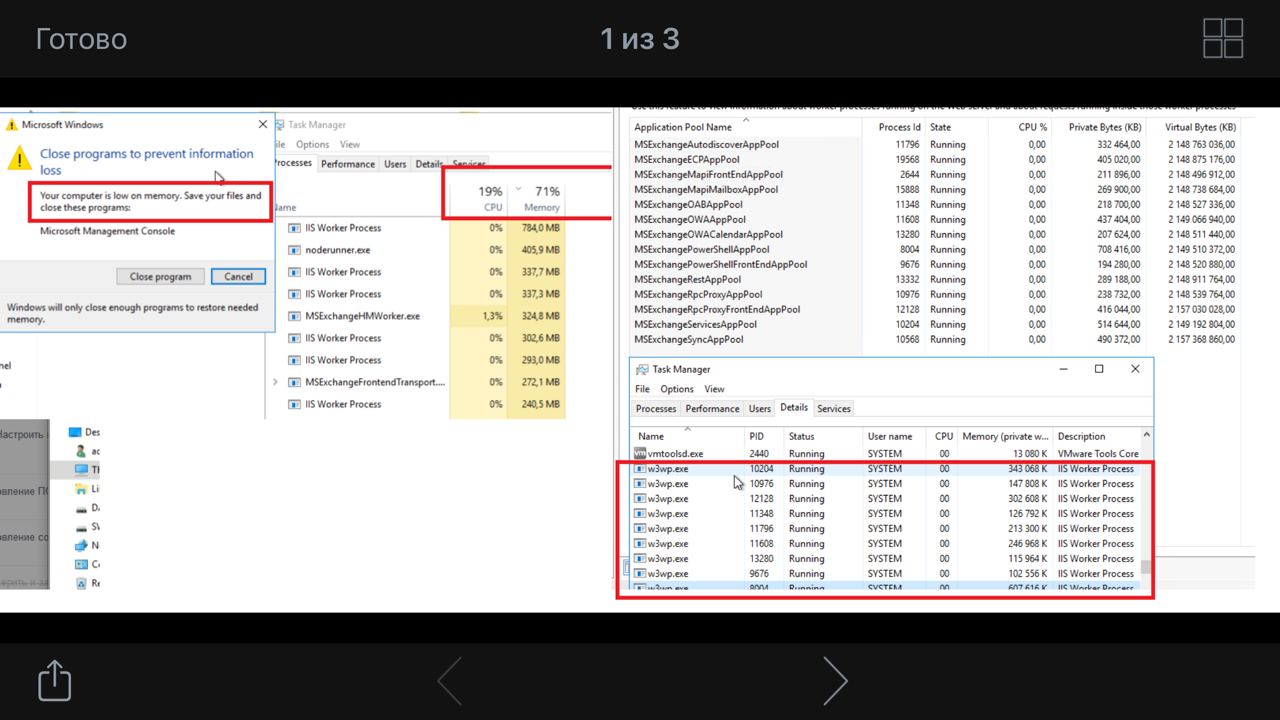Open Options menu in Task Manager showing Processes
This screenshot has height=720, width=1280.
[312, 144]
